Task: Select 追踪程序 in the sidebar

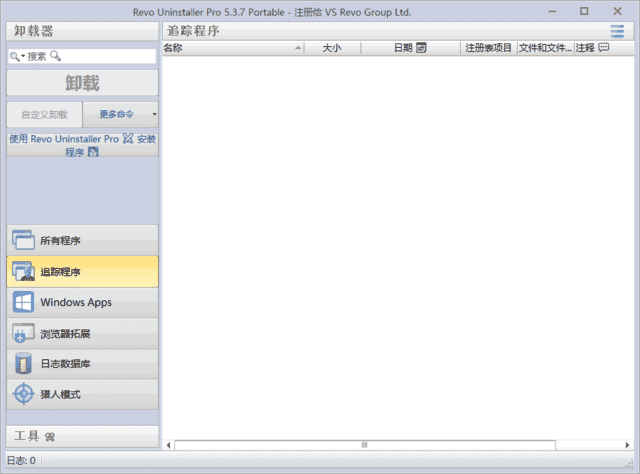Action: 82,271
